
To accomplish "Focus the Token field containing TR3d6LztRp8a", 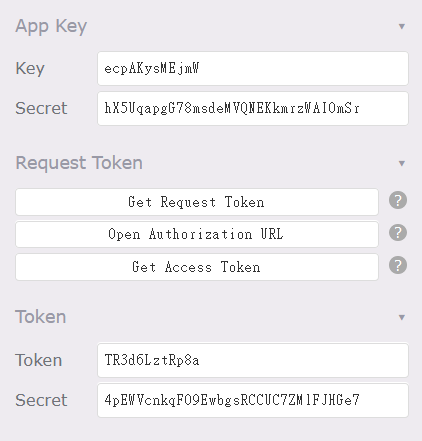I will [253, 360].
